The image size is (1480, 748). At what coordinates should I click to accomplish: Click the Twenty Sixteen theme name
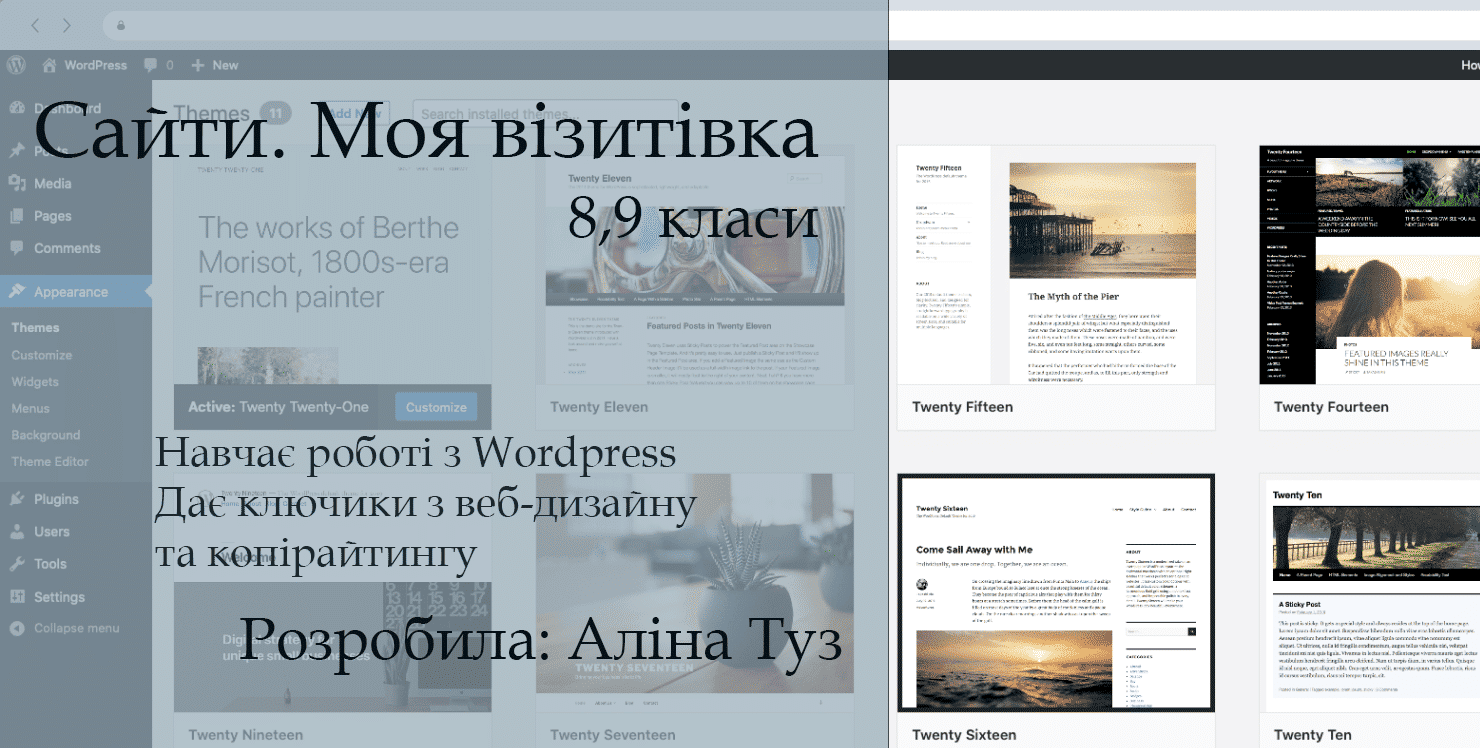[x=964, y=735]
